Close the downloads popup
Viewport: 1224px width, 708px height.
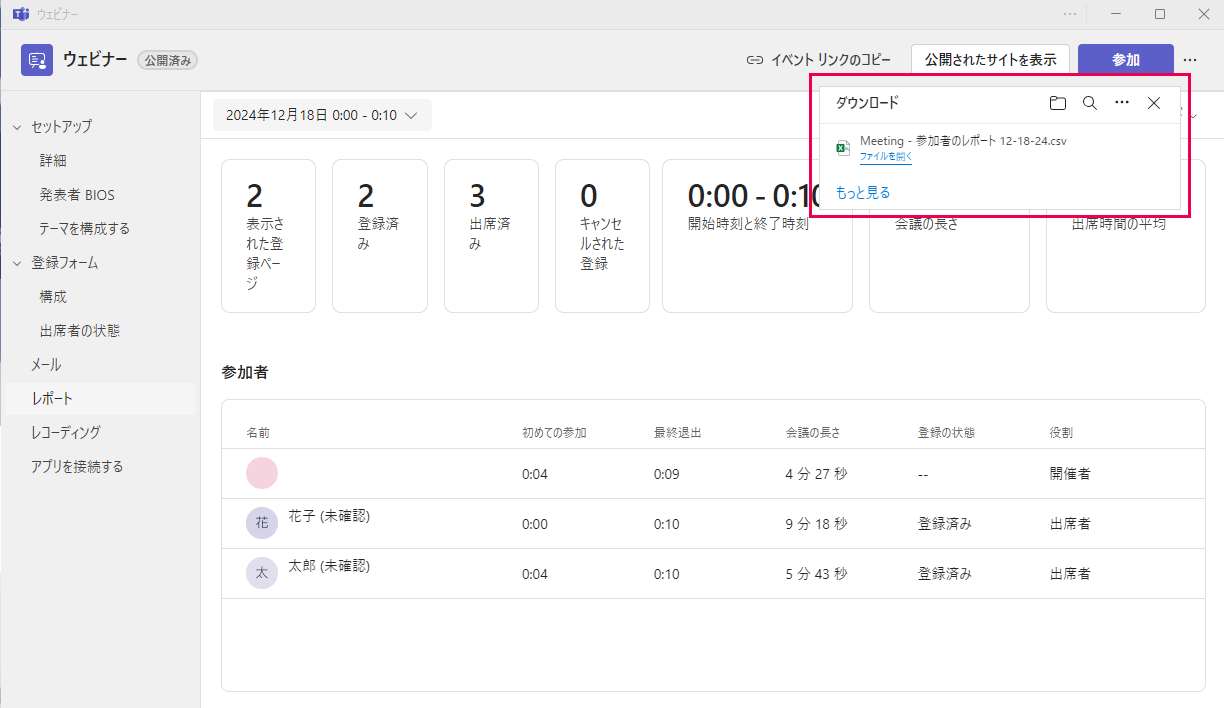[x=1154, y=103]
